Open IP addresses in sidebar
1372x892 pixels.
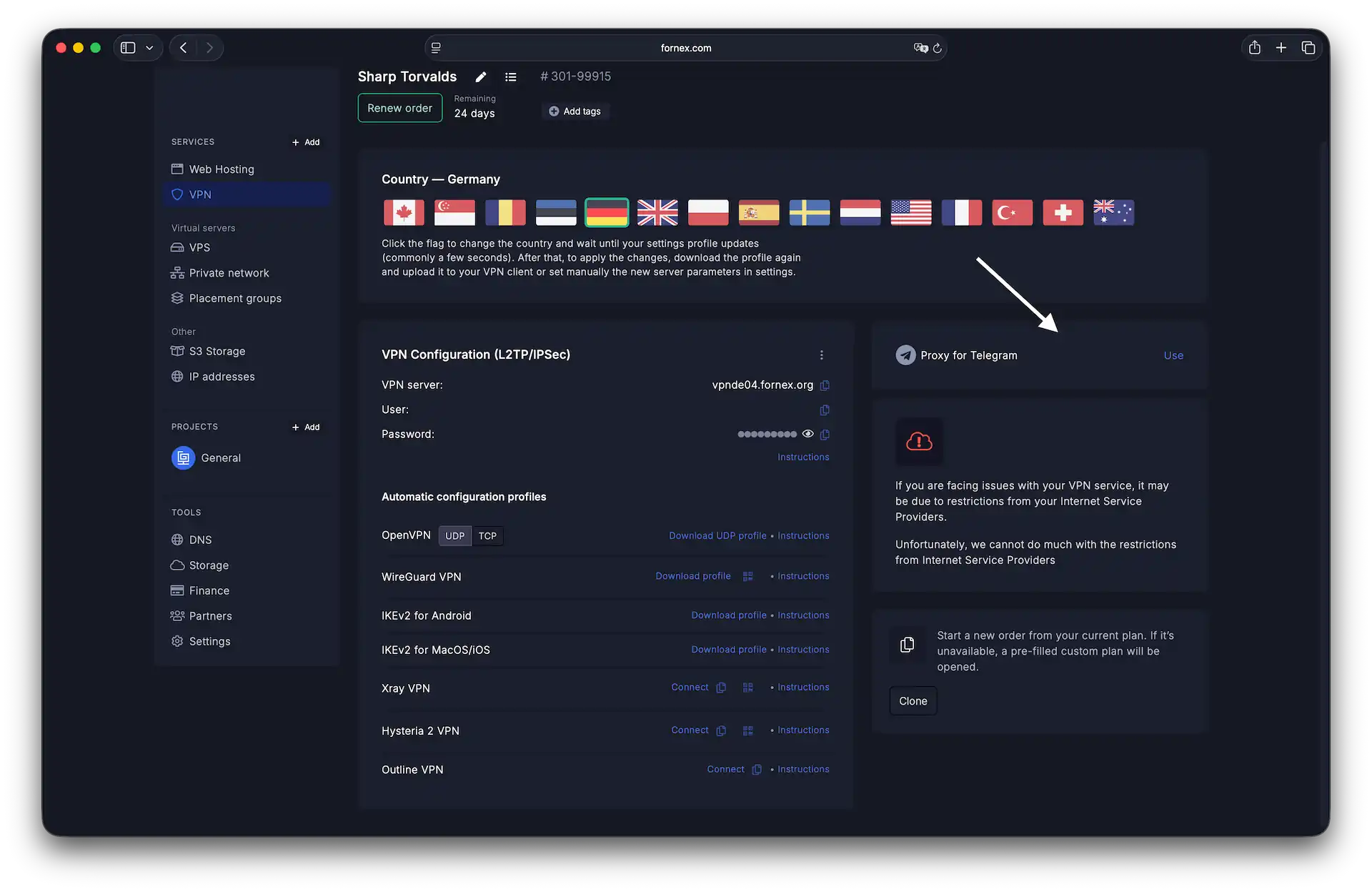[x=247, y=377]
